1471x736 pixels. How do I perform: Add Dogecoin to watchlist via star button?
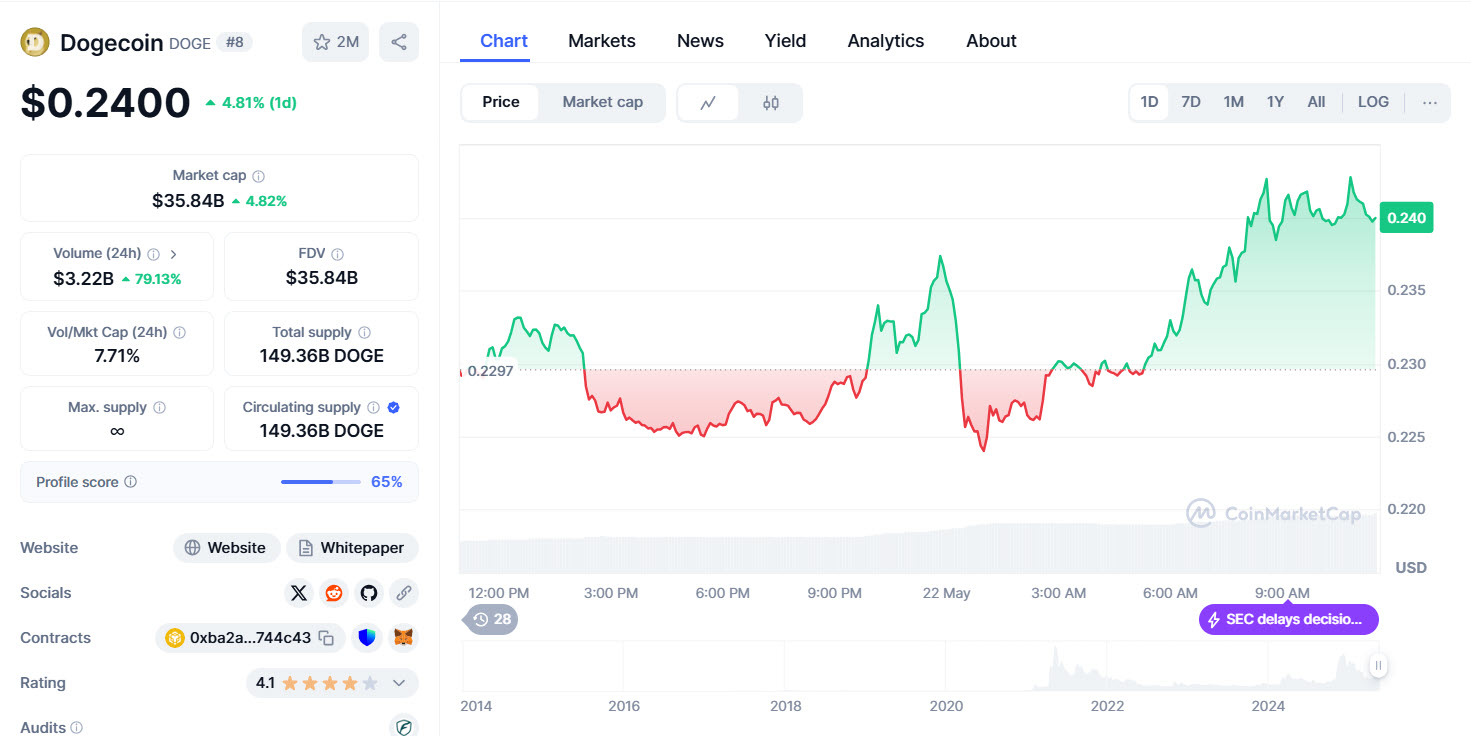pos(336,42)
